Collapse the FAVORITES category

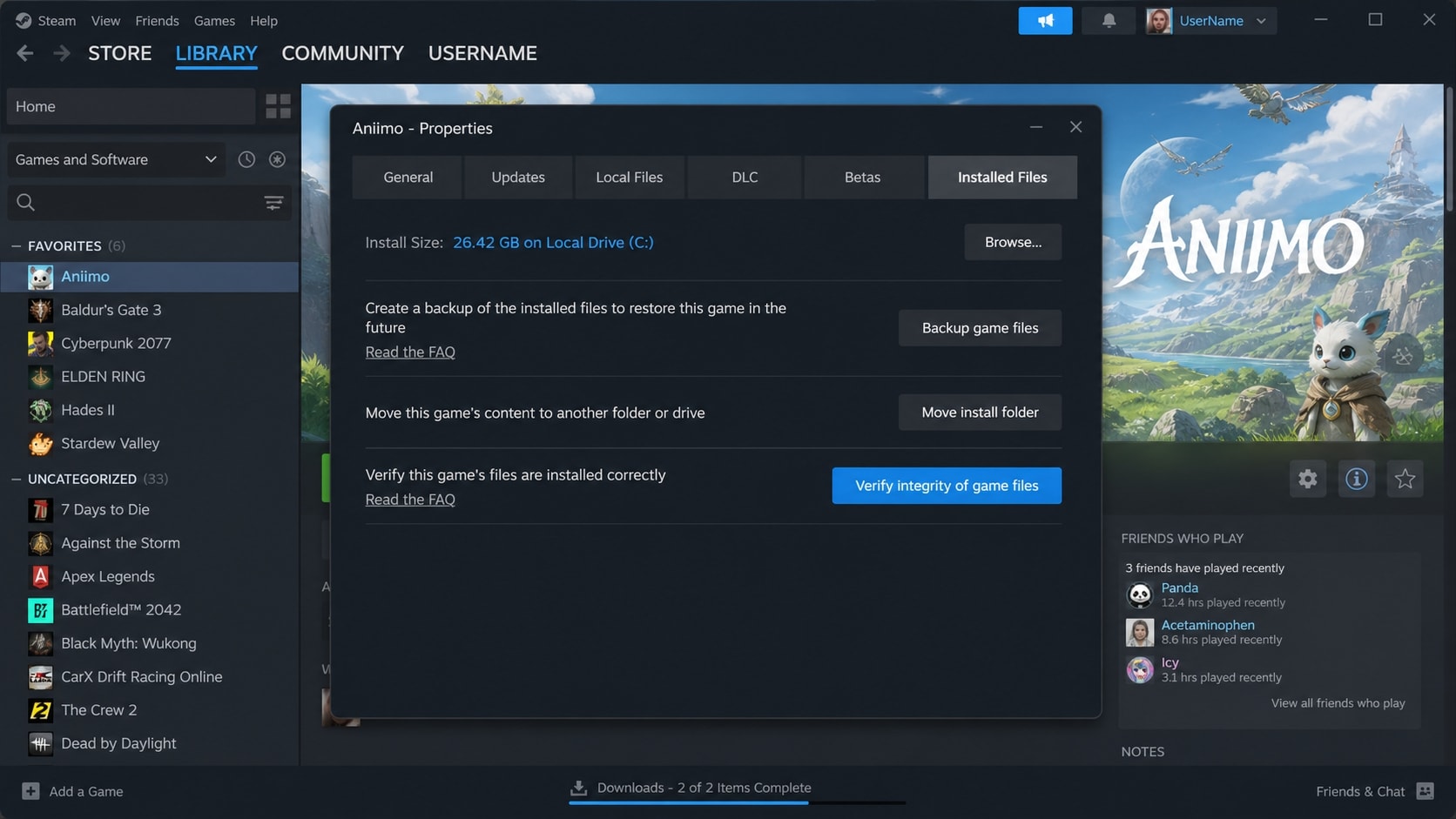[x=16, y=246]
